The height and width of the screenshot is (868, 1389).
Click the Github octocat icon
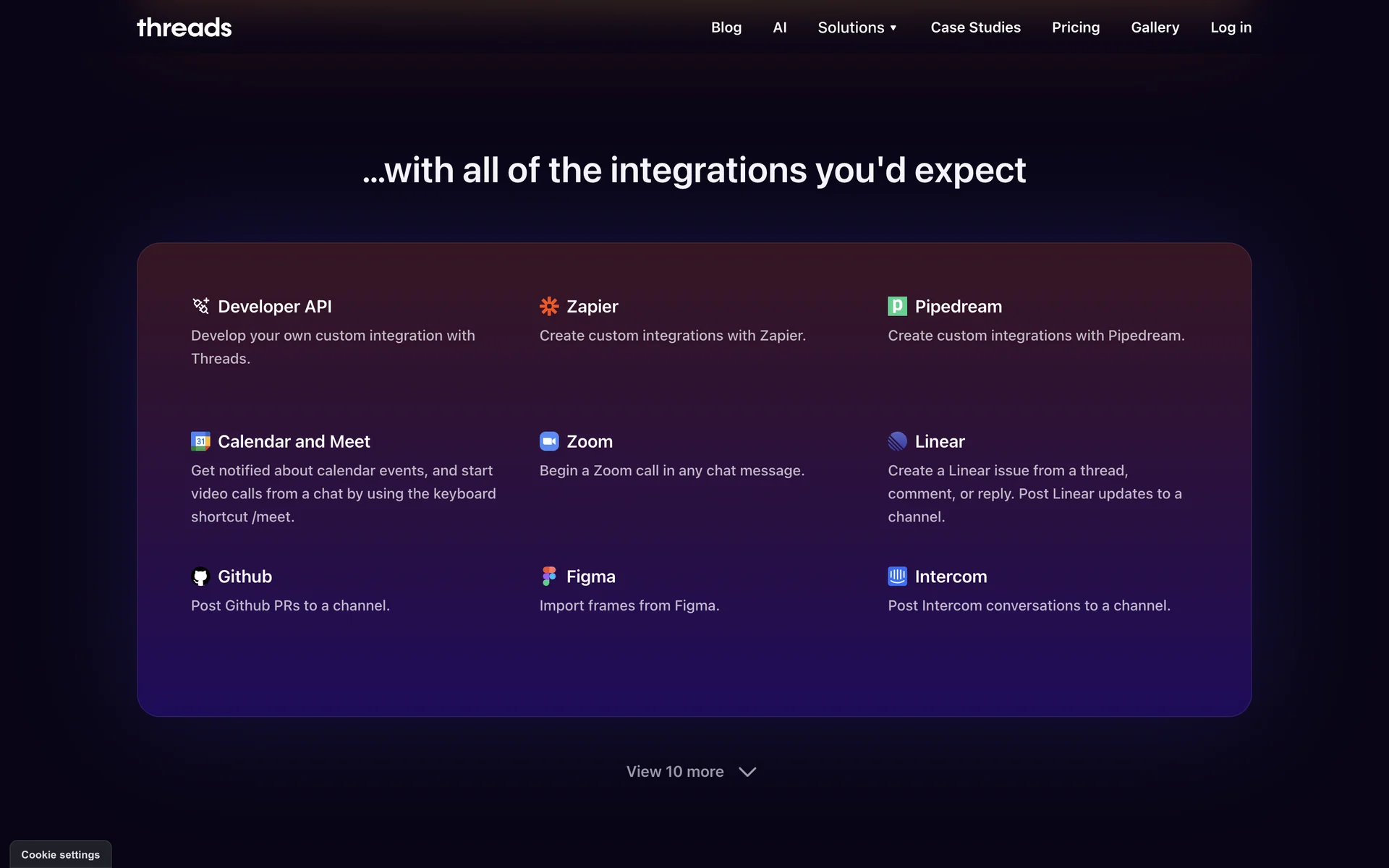(200, 576)
